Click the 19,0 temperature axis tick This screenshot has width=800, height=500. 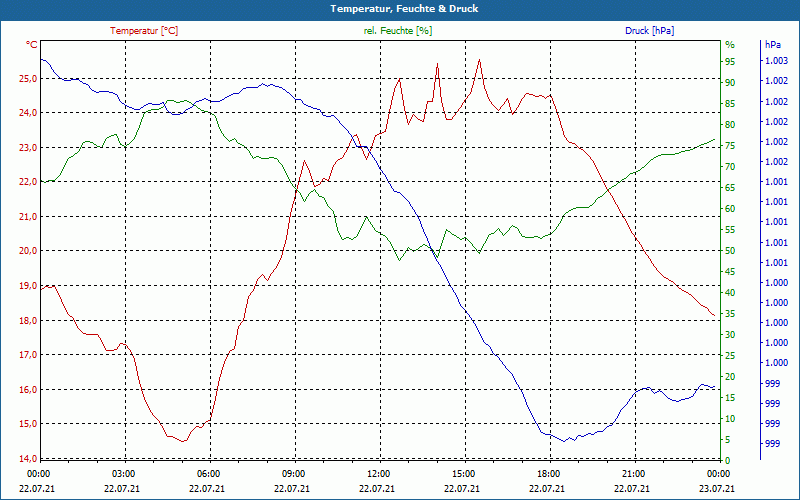(28, 286)
